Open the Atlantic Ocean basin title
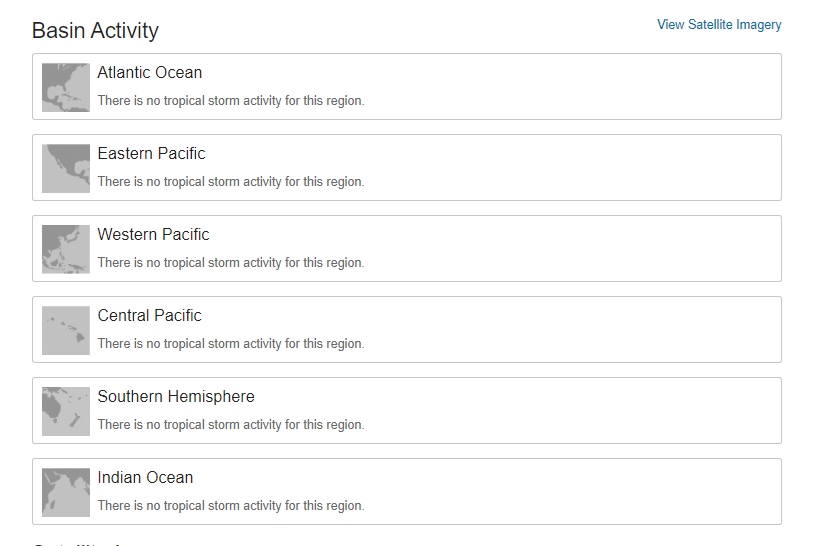Viewport: 833px width, 546px height. (150, 73)
